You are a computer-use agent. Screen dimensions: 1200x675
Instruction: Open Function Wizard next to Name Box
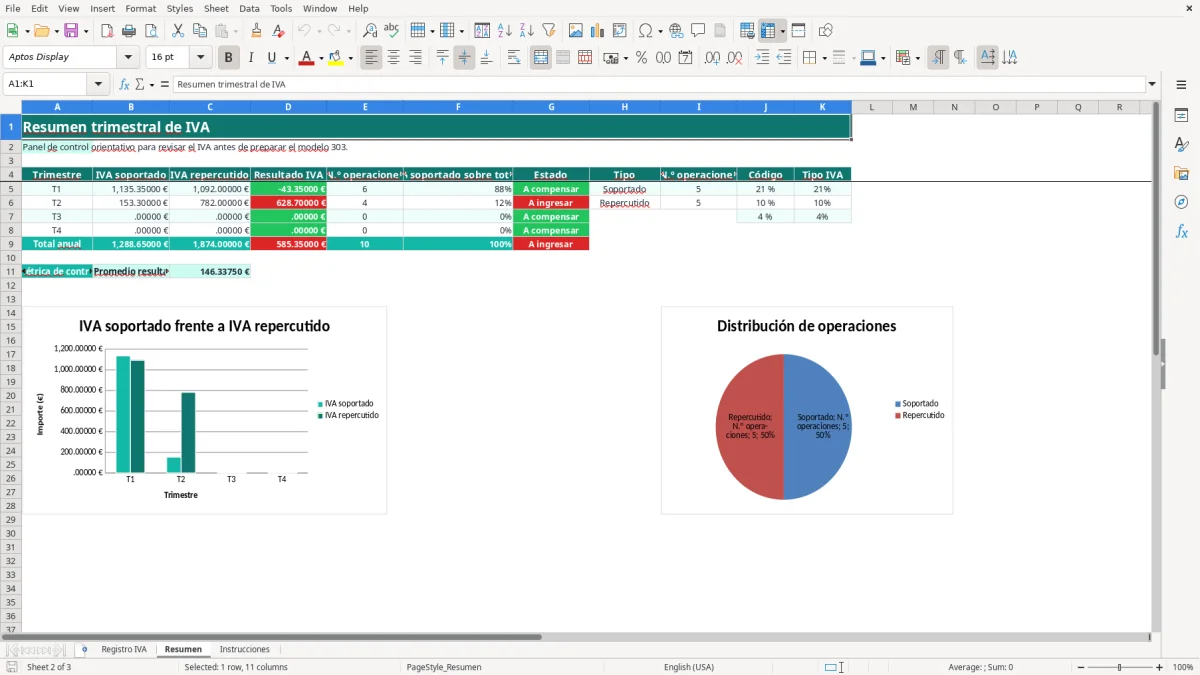[x=124, y=85]
